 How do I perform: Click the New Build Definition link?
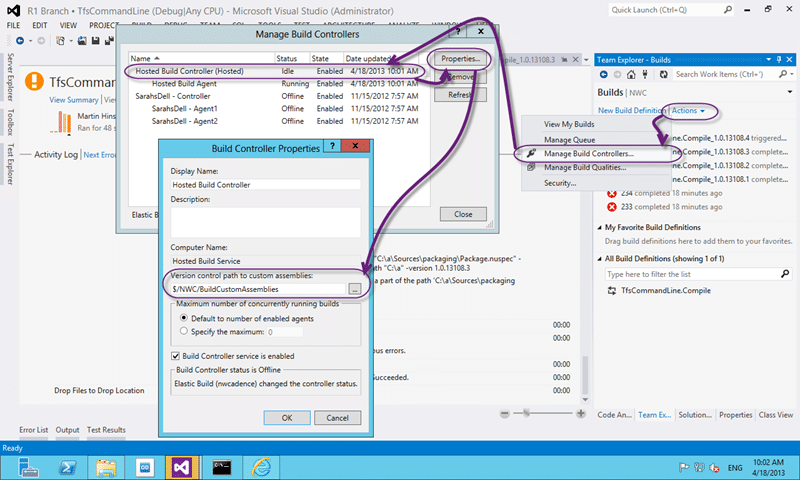tap(631, 111)
